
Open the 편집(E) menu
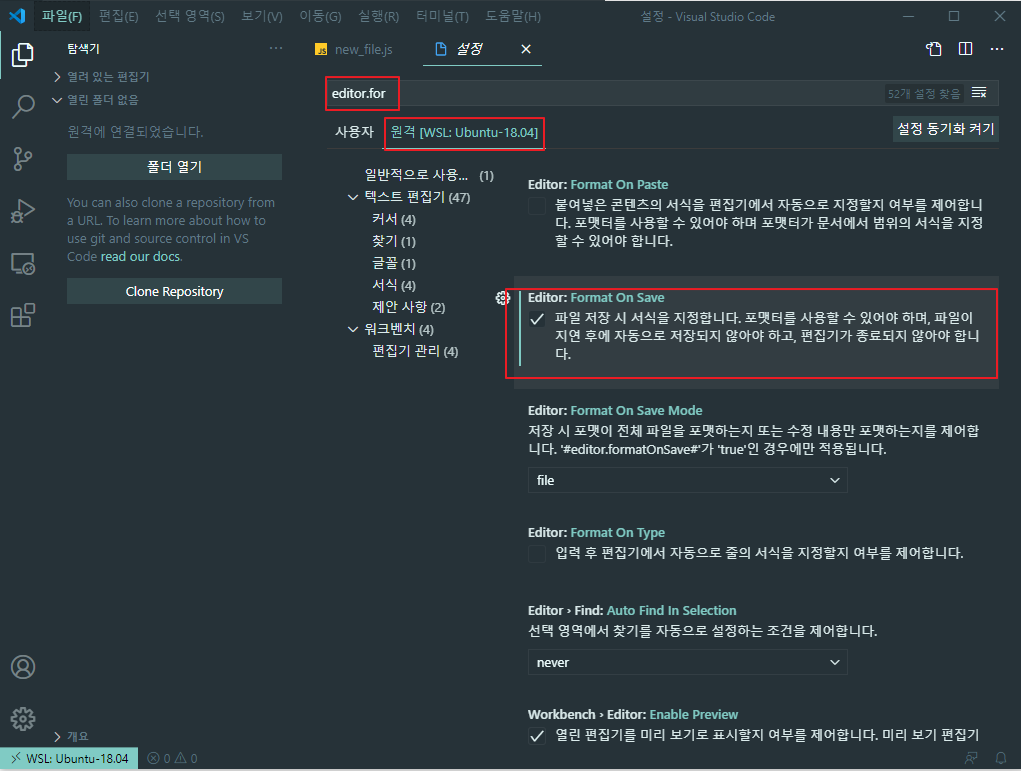(x=119, y=16)
